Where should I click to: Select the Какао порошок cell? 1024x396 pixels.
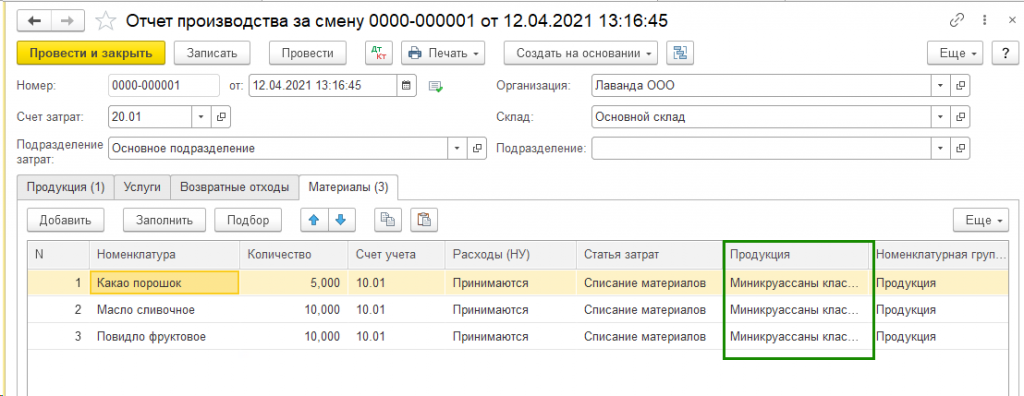[165, 283]
